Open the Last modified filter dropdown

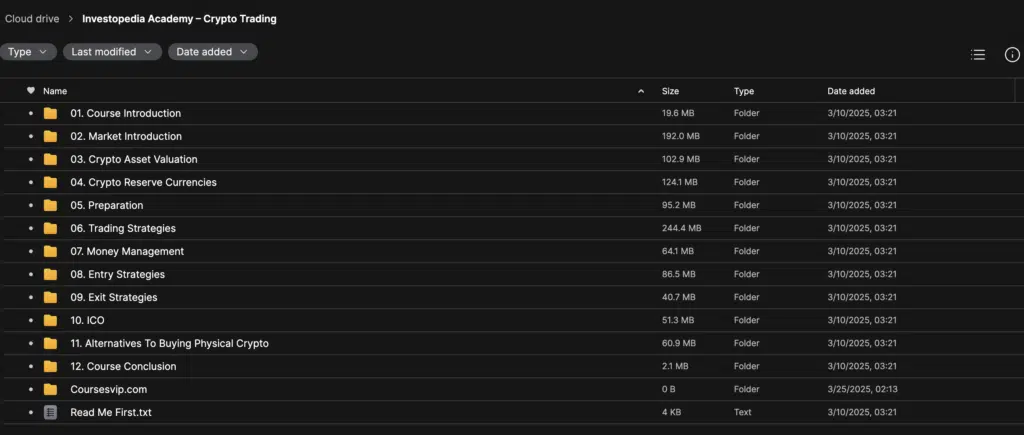112,52
